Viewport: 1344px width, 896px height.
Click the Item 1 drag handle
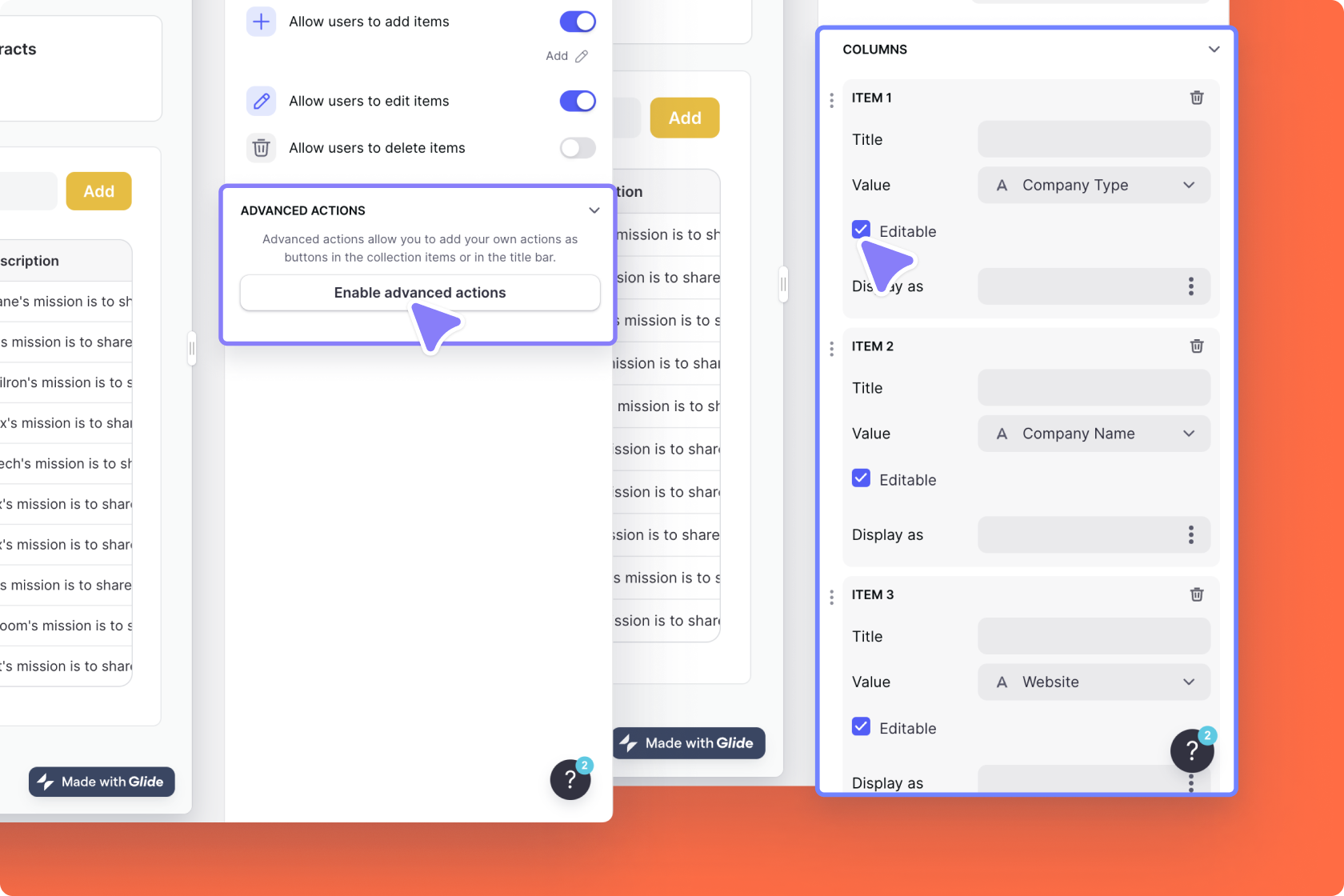832,100
